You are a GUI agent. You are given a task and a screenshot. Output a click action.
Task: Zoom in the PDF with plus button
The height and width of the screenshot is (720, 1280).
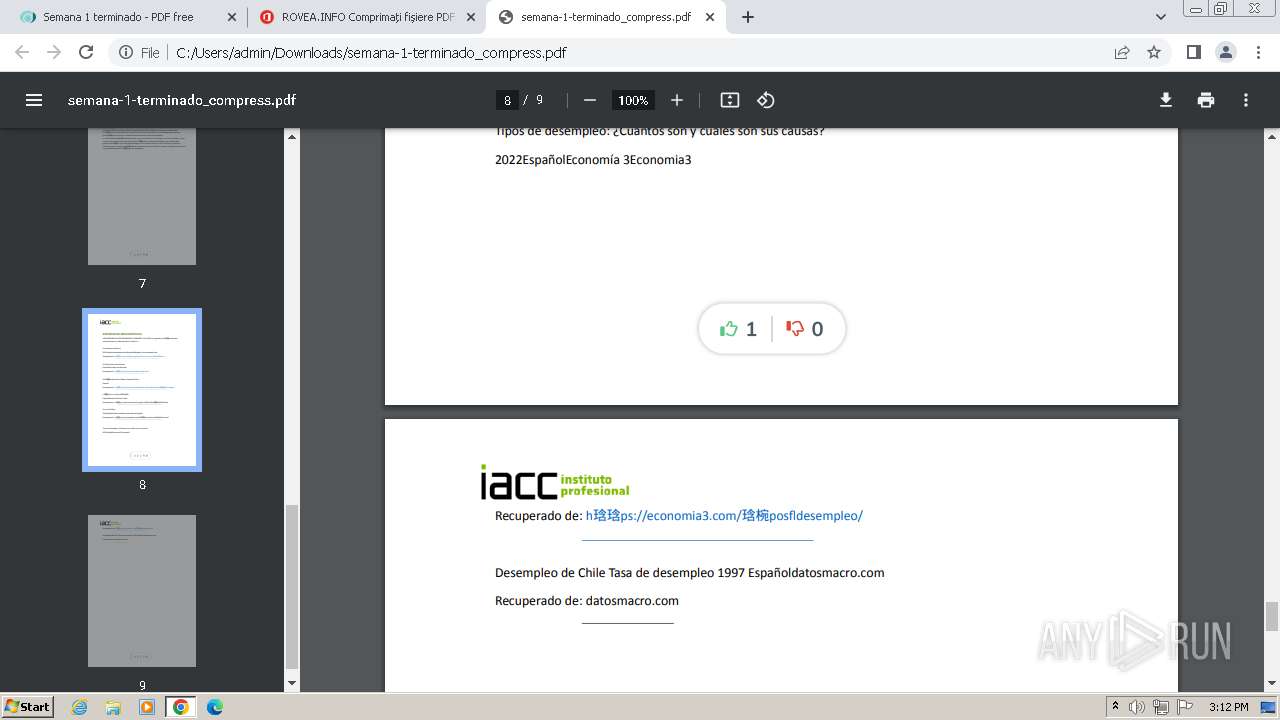tap(677, 100)
